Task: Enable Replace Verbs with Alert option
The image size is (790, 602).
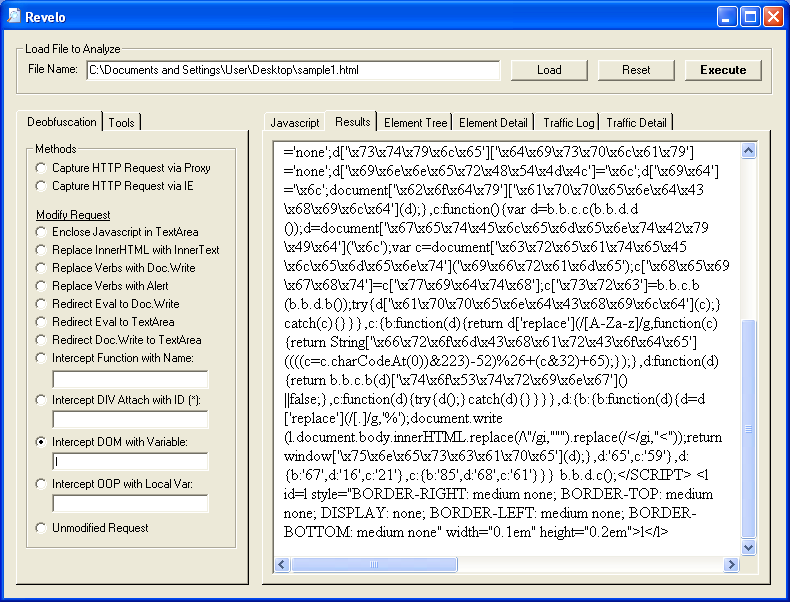Action: [41, 286]
